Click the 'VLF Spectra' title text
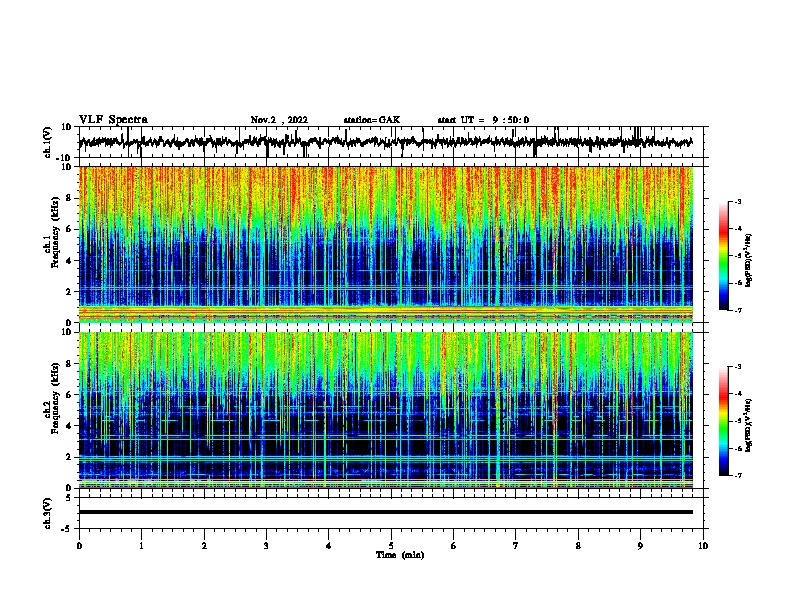 point(113,120)
